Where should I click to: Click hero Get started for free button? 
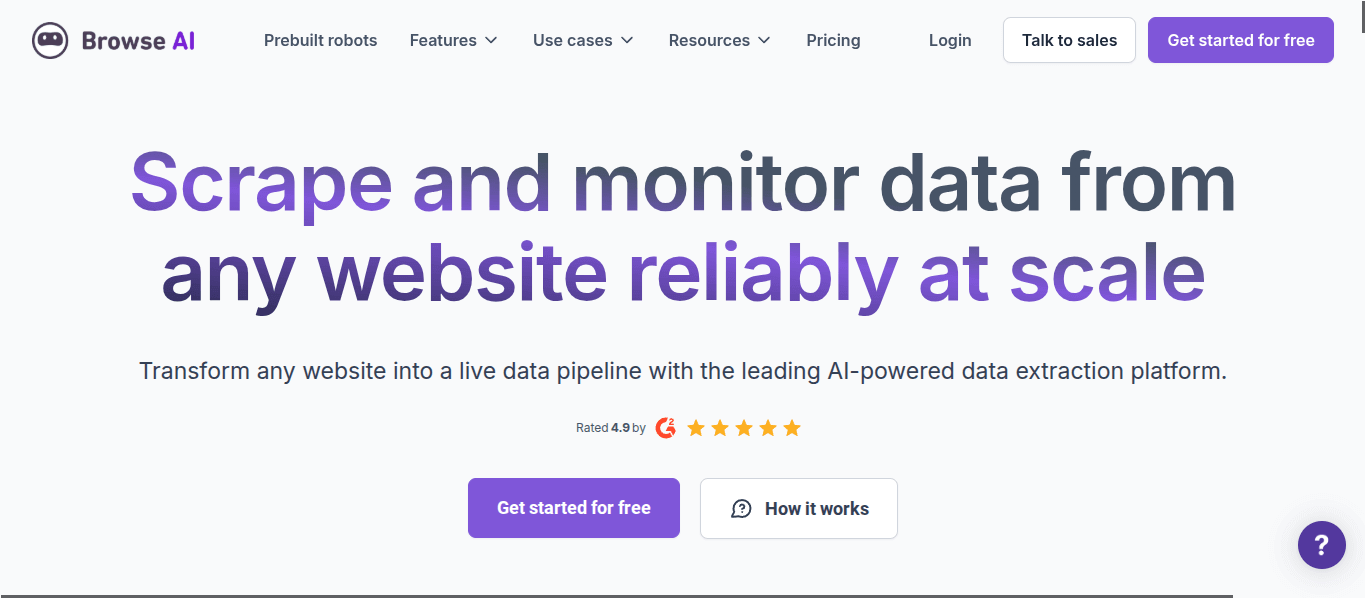[574, 508]
